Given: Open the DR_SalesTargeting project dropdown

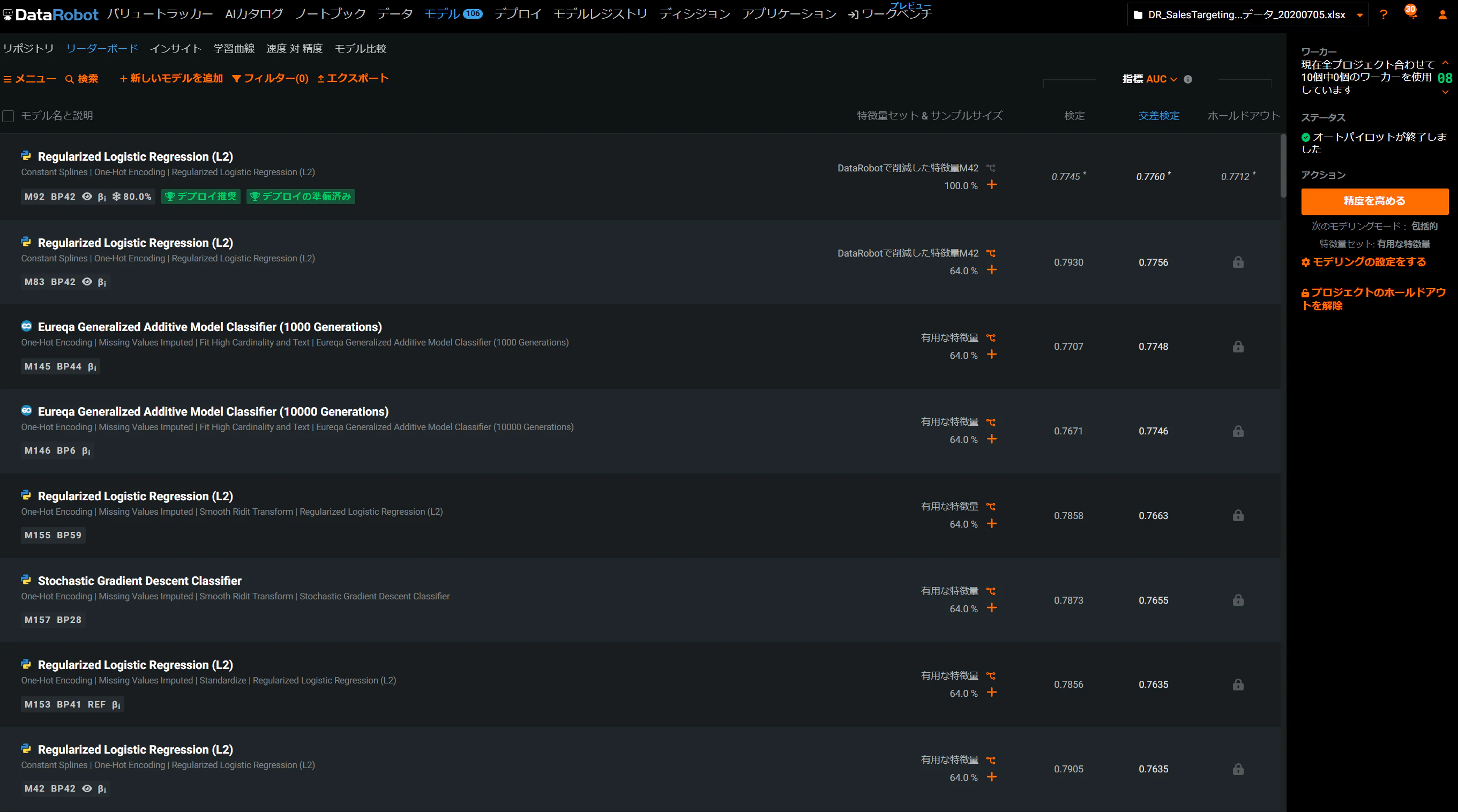Looking at the screenshot, I should [x=1247, y=14].
